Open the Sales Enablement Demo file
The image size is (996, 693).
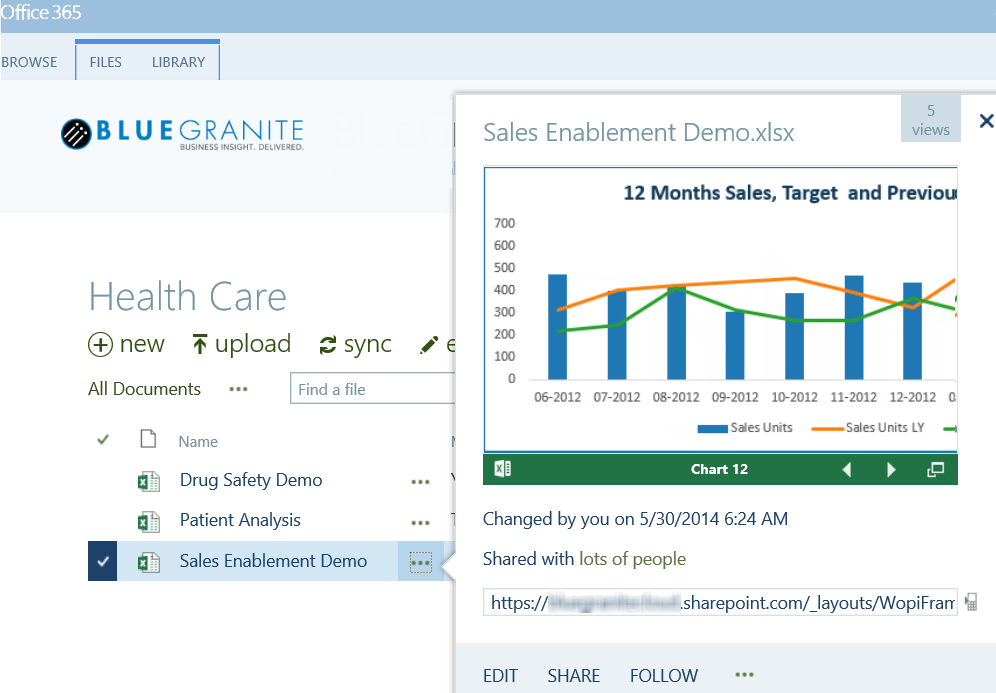(x=273, y=561)
